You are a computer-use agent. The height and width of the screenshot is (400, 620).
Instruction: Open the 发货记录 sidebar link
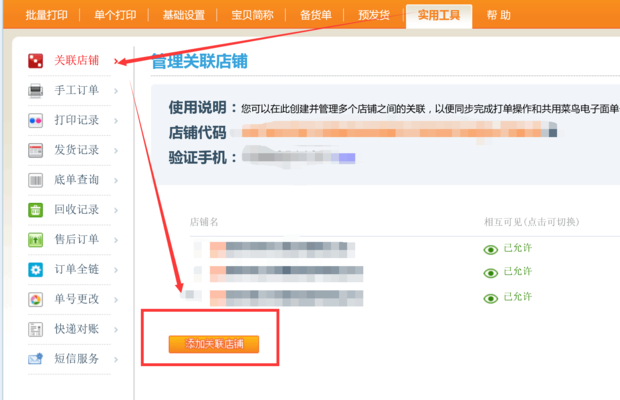77,150
